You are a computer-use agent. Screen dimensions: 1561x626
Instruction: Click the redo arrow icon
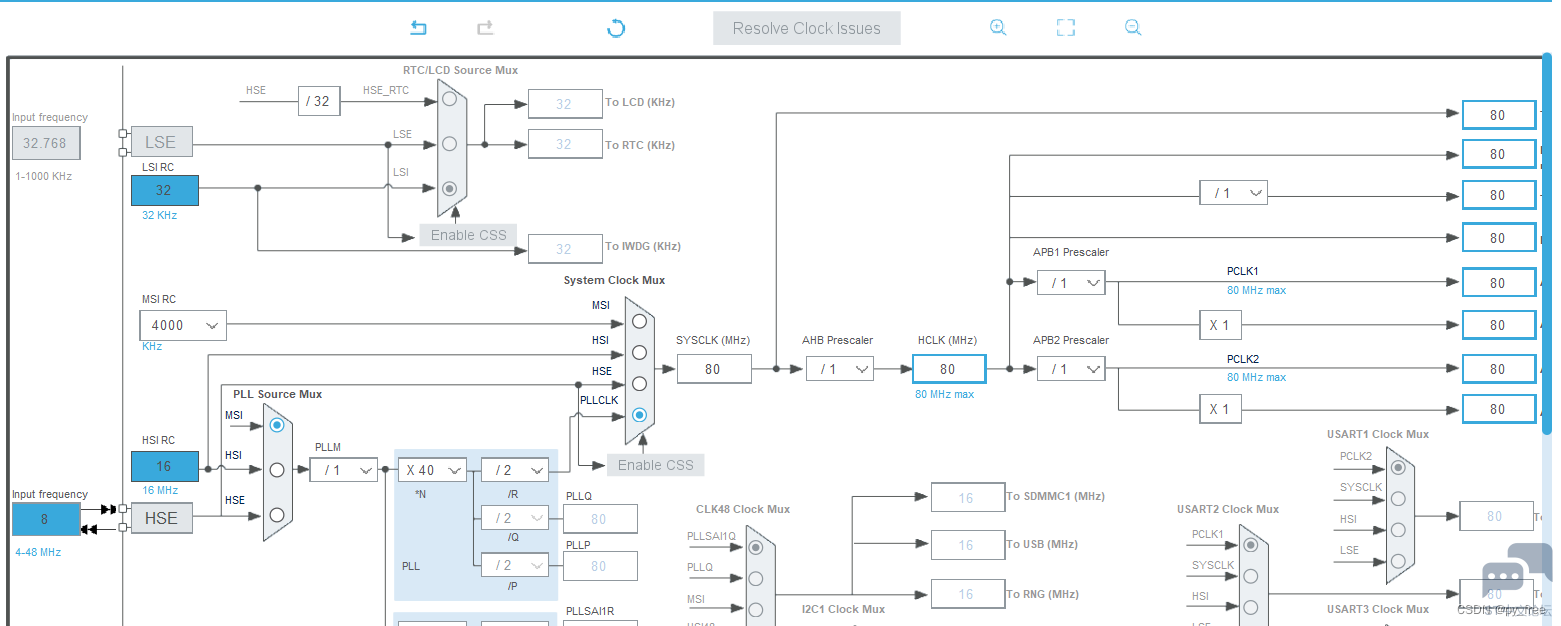pos(485,28)
